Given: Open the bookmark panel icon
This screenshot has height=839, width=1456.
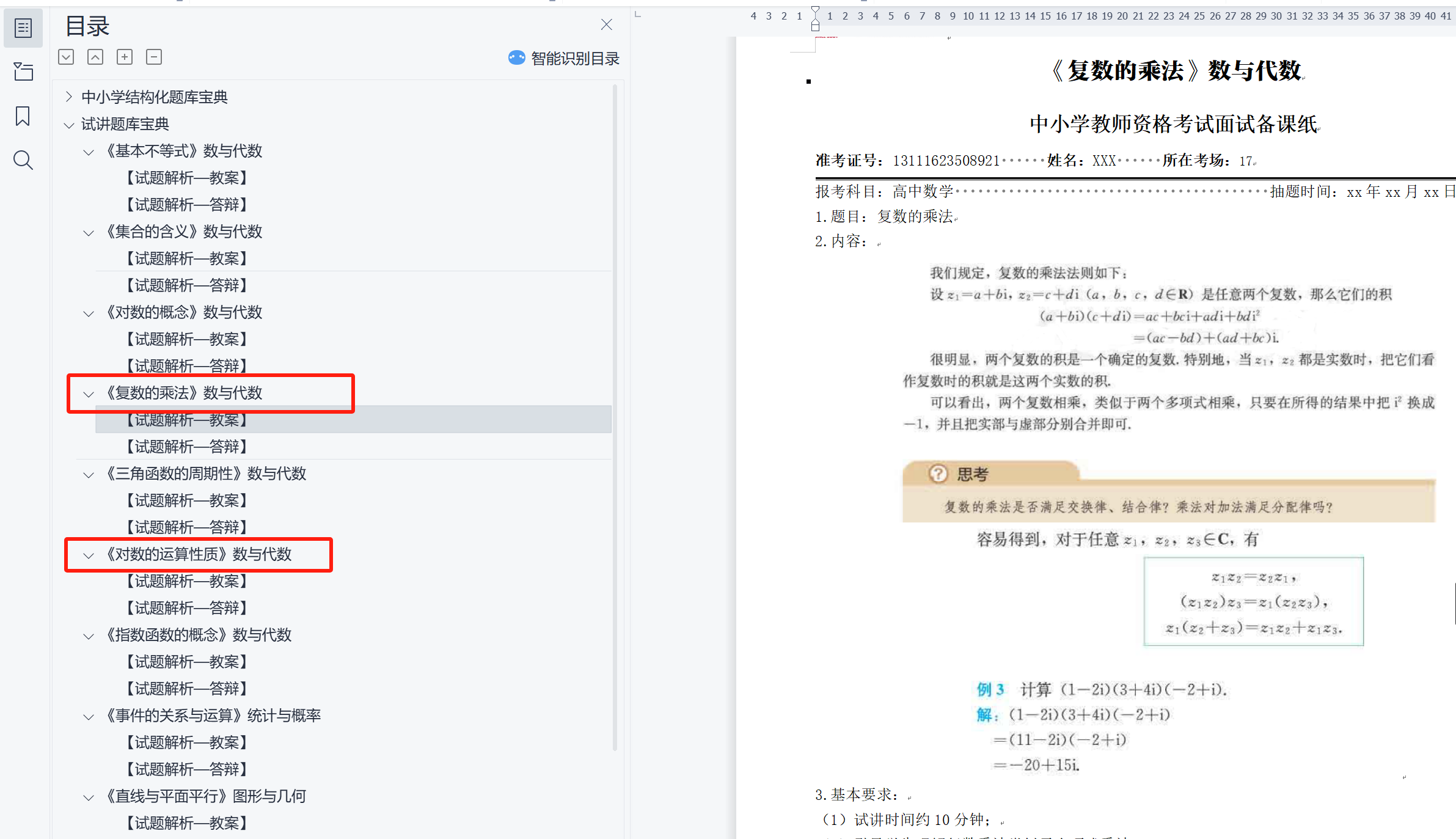Looking at the screenshot, I should 23,116.
